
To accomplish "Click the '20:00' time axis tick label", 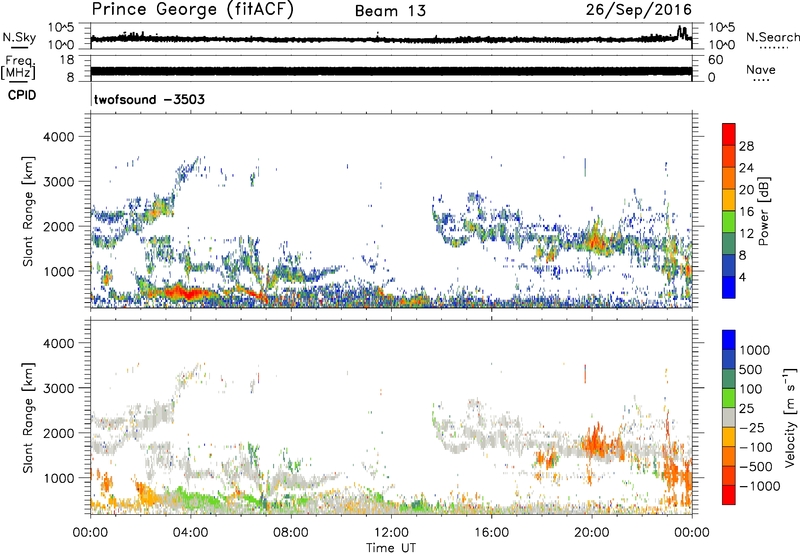I will [x=591, y=533].
